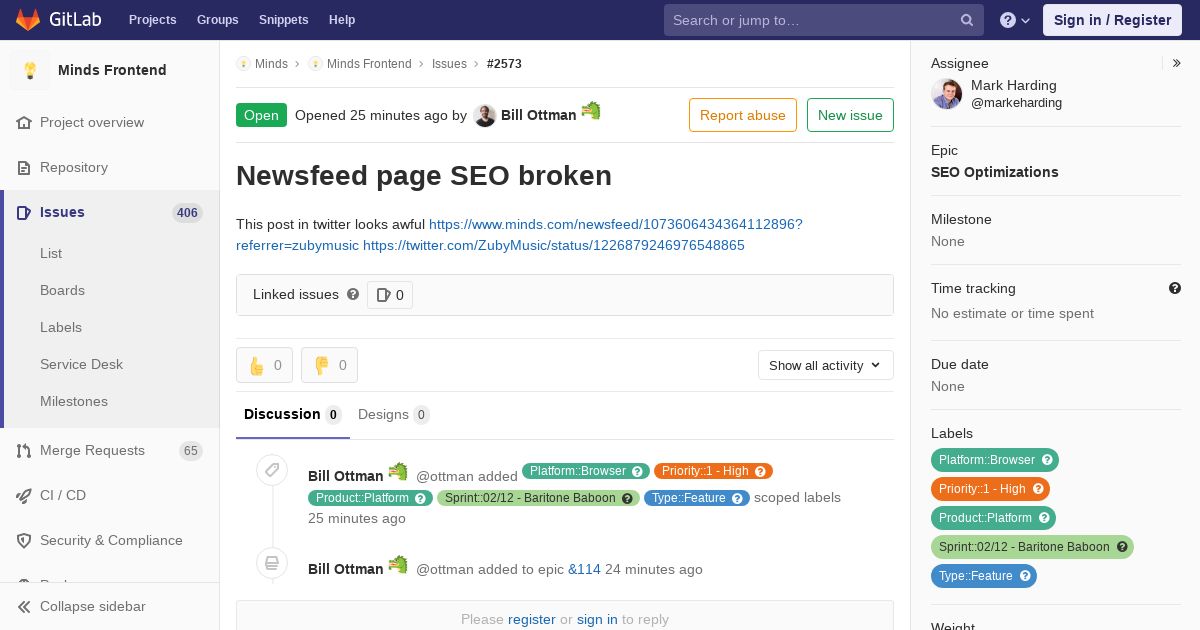Click the Merge Requests icon

(x=24, y=450)
